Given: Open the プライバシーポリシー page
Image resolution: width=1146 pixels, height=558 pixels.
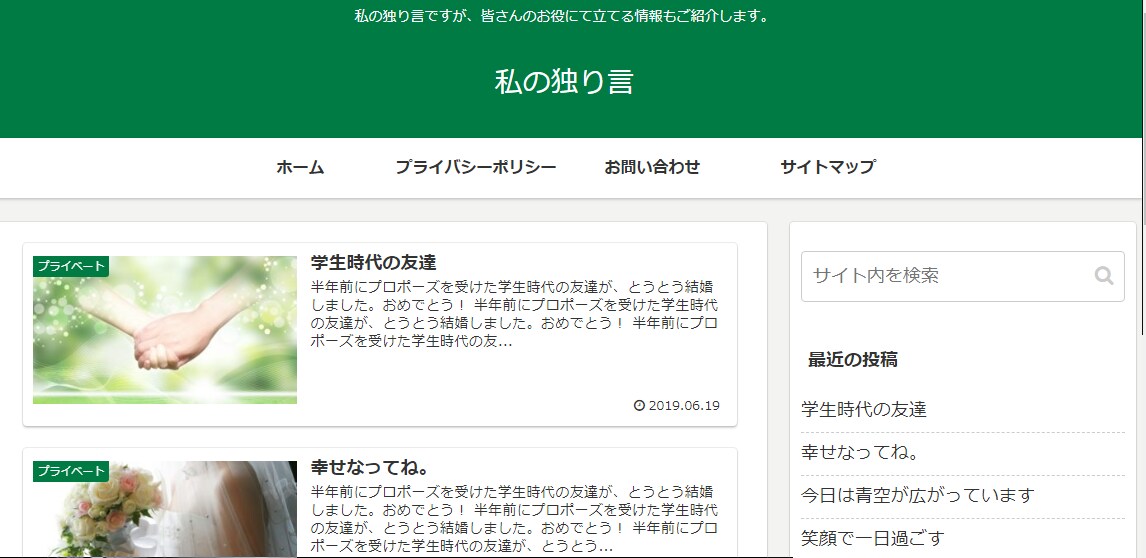Looking at the screenshot, I should pos(476,167).
